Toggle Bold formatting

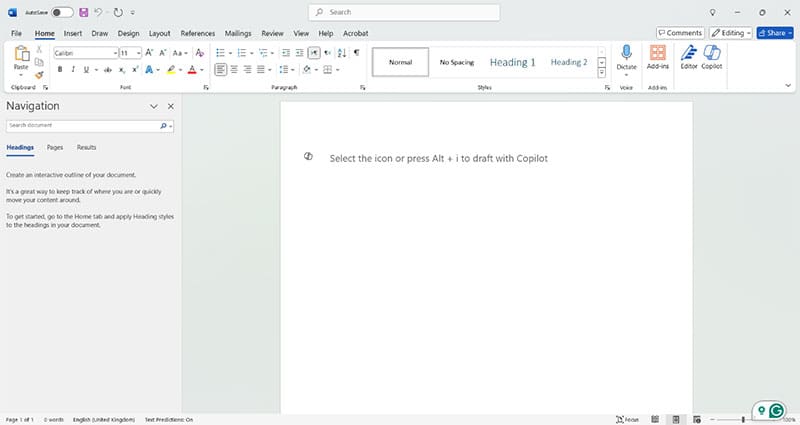(60, 69)
